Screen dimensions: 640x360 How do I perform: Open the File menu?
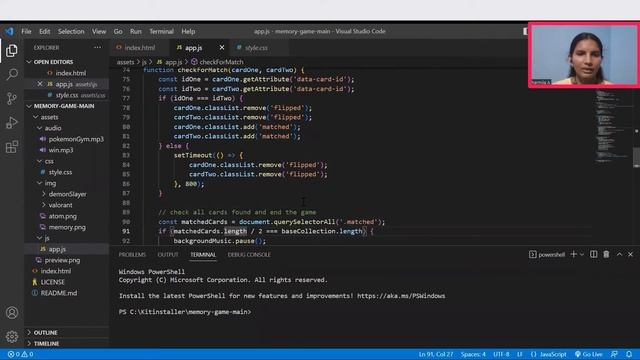(27, 31)
